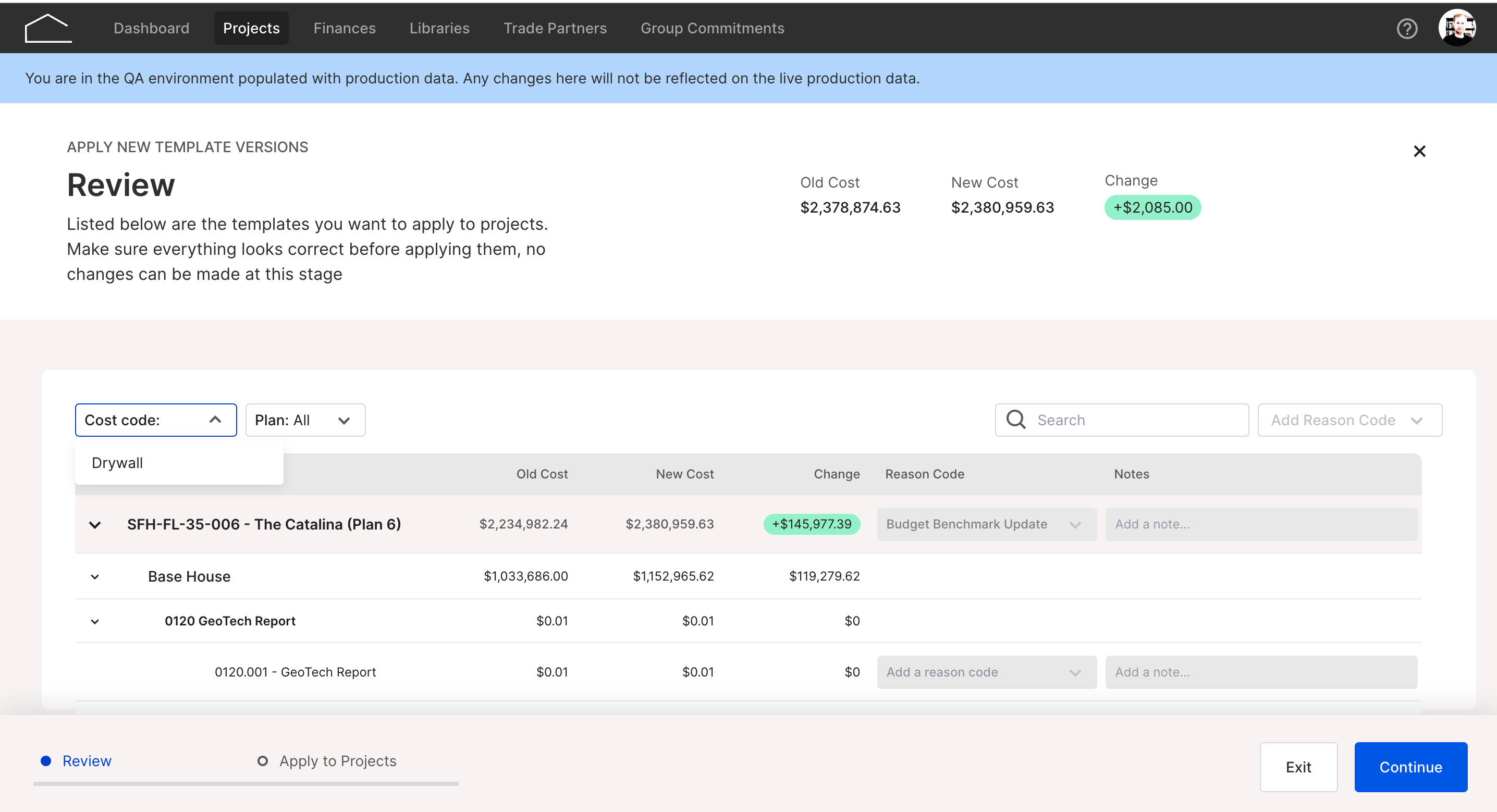The image size is (1497, 812).
Task: Collapse the SFH-FL-35-006 Catalina row
Action: click(95, 525)
